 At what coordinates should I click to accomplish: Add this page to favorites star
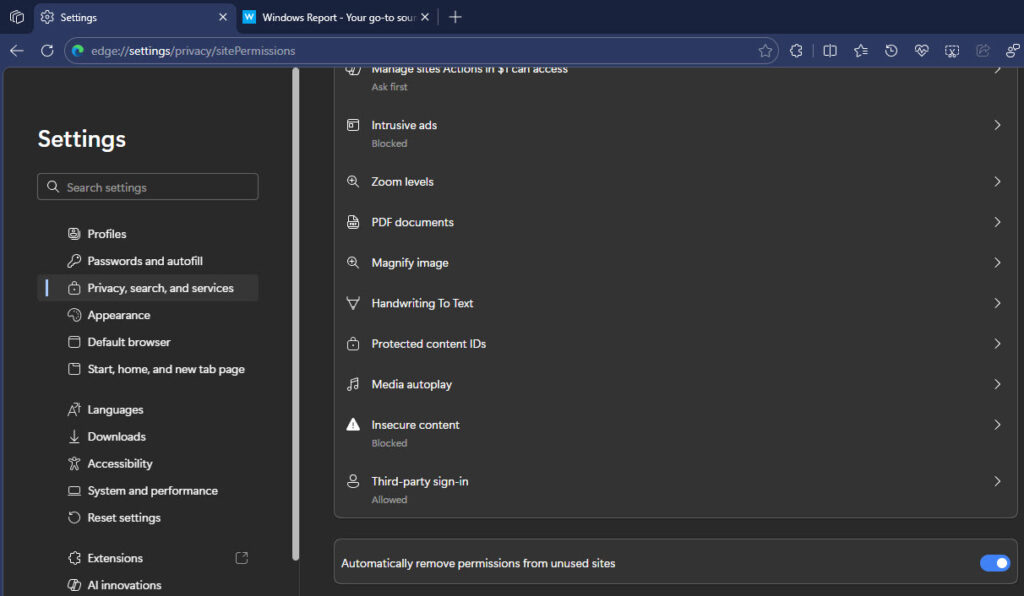tap(765, 50)
